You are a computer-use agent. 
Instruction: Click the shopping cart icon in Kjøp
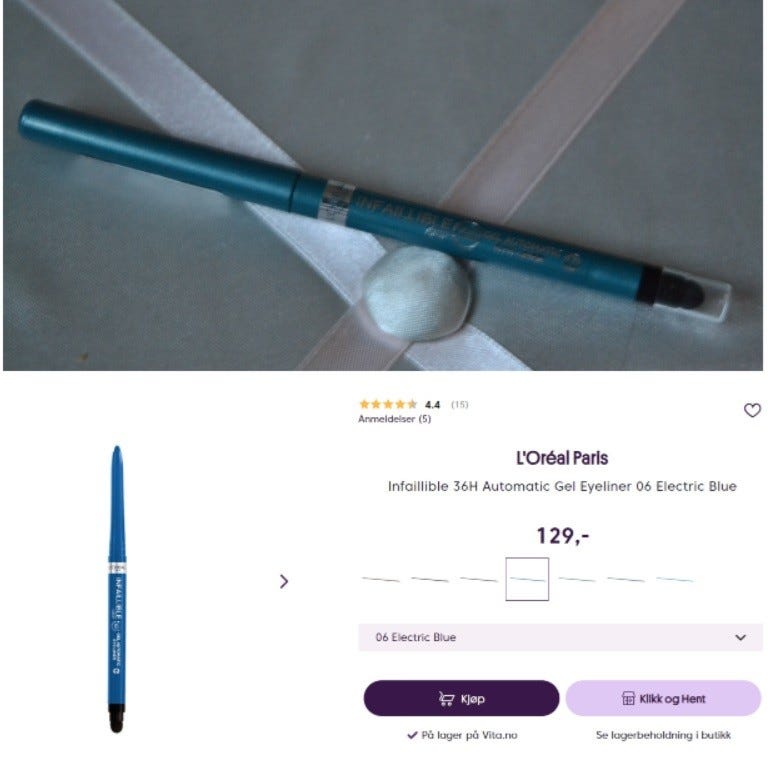point(446,699)
